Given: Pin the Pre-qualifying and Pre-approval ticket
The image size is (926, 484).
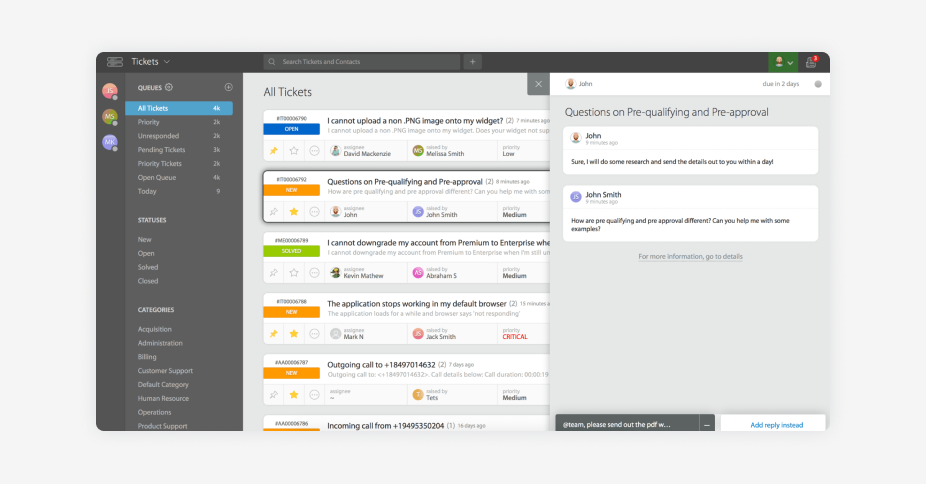Looking at the screenshot, I should (273, 212).
